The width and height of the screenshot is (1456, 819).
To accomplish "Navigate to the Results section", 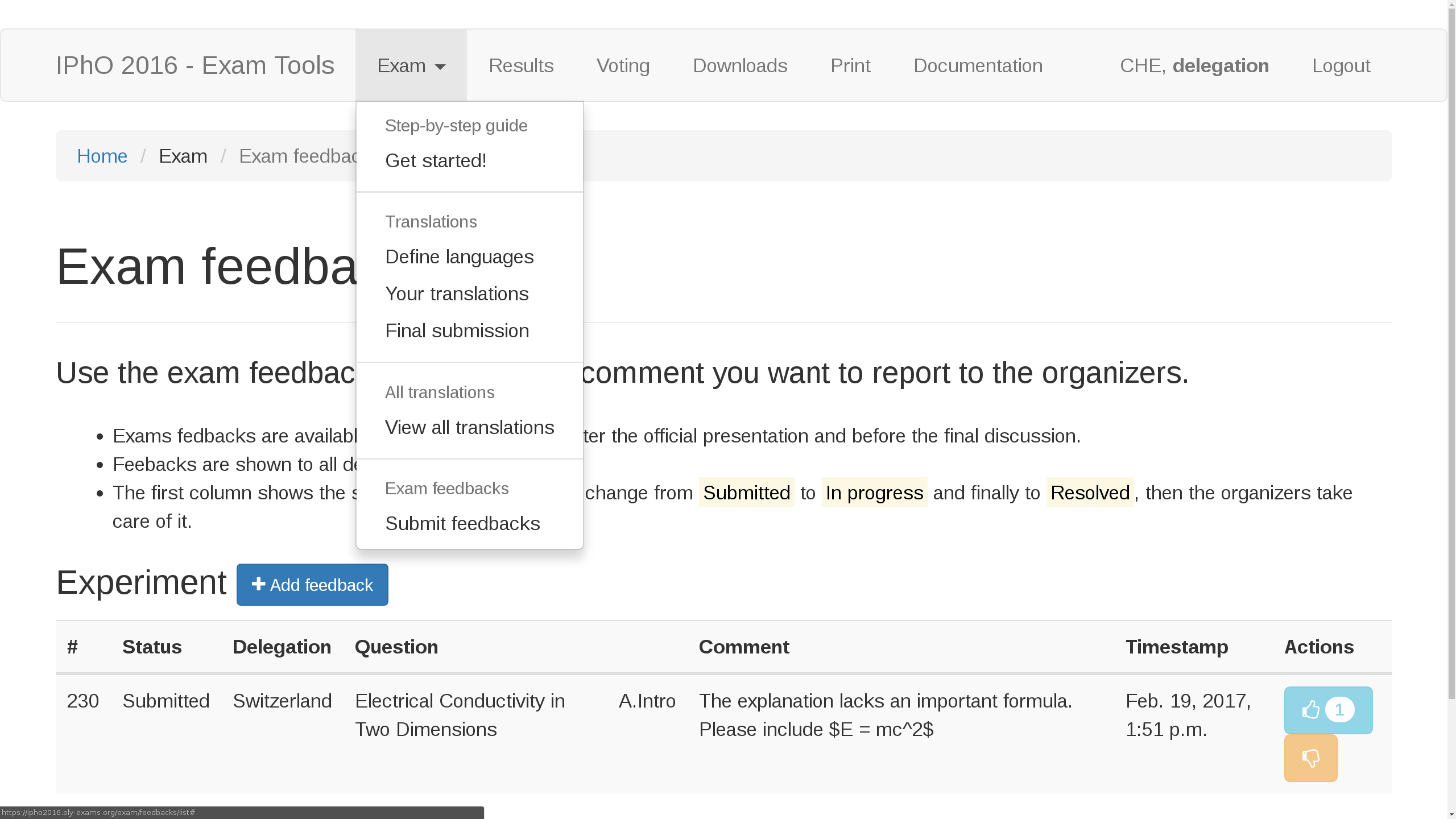I will point(520,65).
